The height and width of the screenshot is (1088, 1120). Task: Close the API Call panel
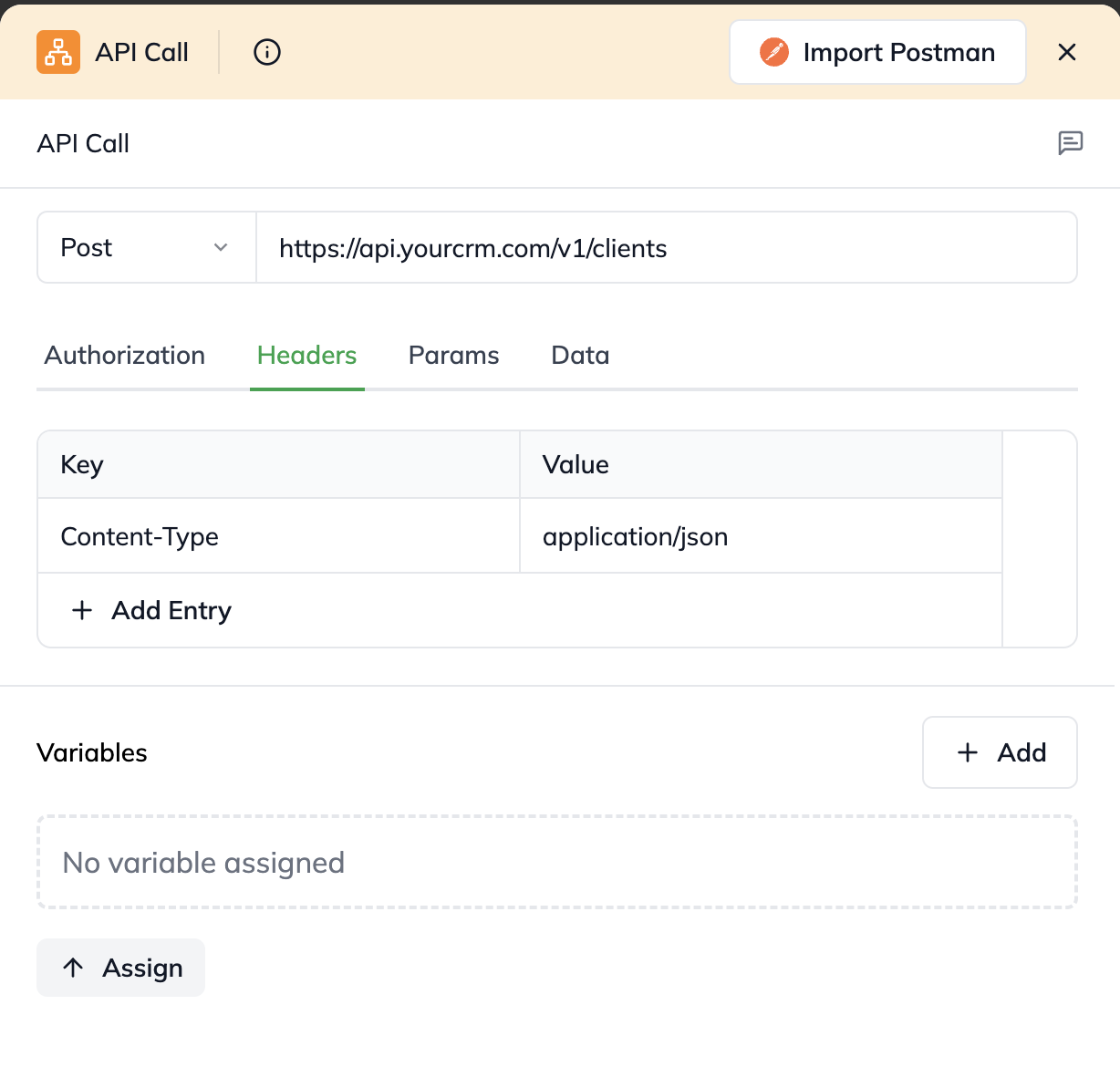[x=1067, y=52]
